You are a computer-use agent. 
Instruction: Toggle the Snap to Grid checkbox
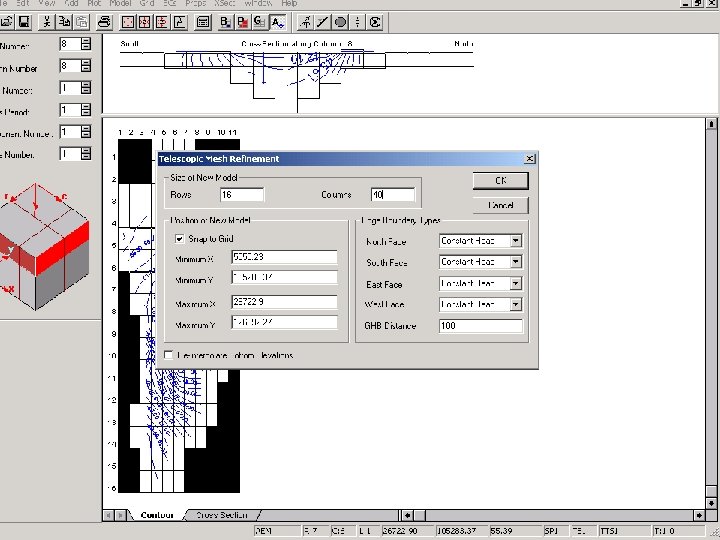tap(180, 239)
